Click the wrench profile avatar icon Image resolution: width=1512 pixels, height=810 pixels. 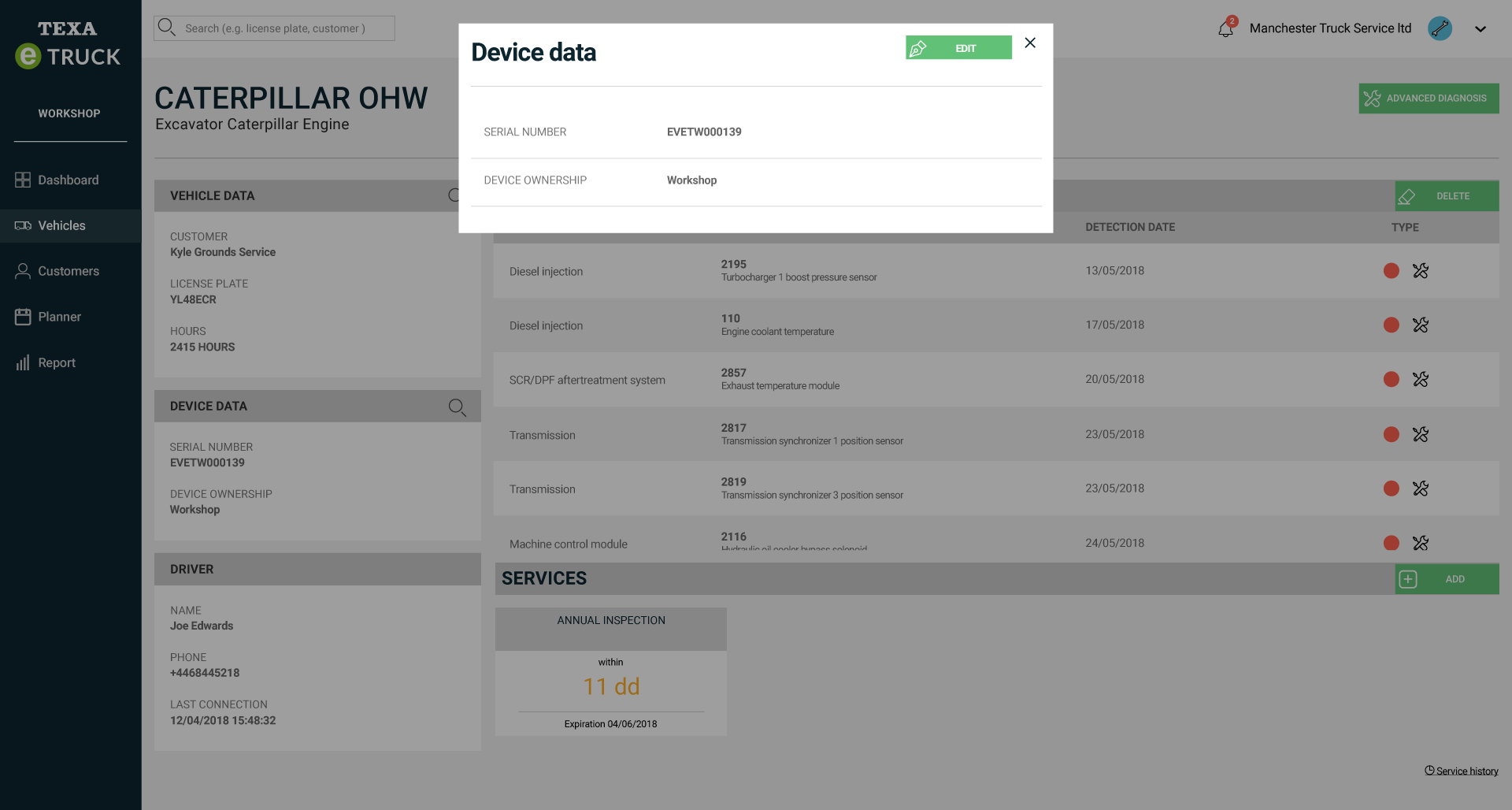(x=1440, y=28)
